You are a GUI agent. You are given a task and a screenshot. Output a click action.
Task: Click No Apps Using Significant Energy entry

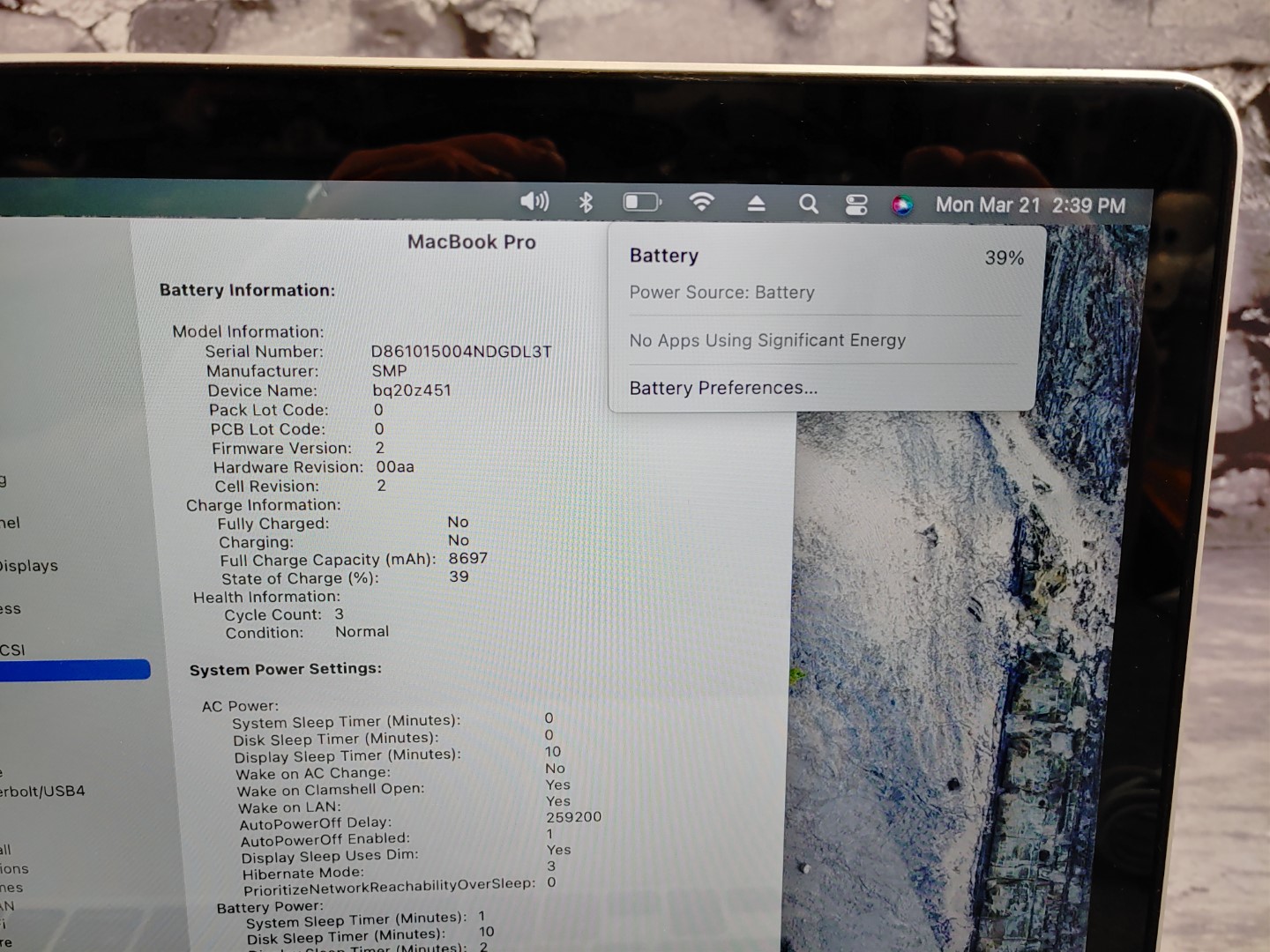coord(767,340)
